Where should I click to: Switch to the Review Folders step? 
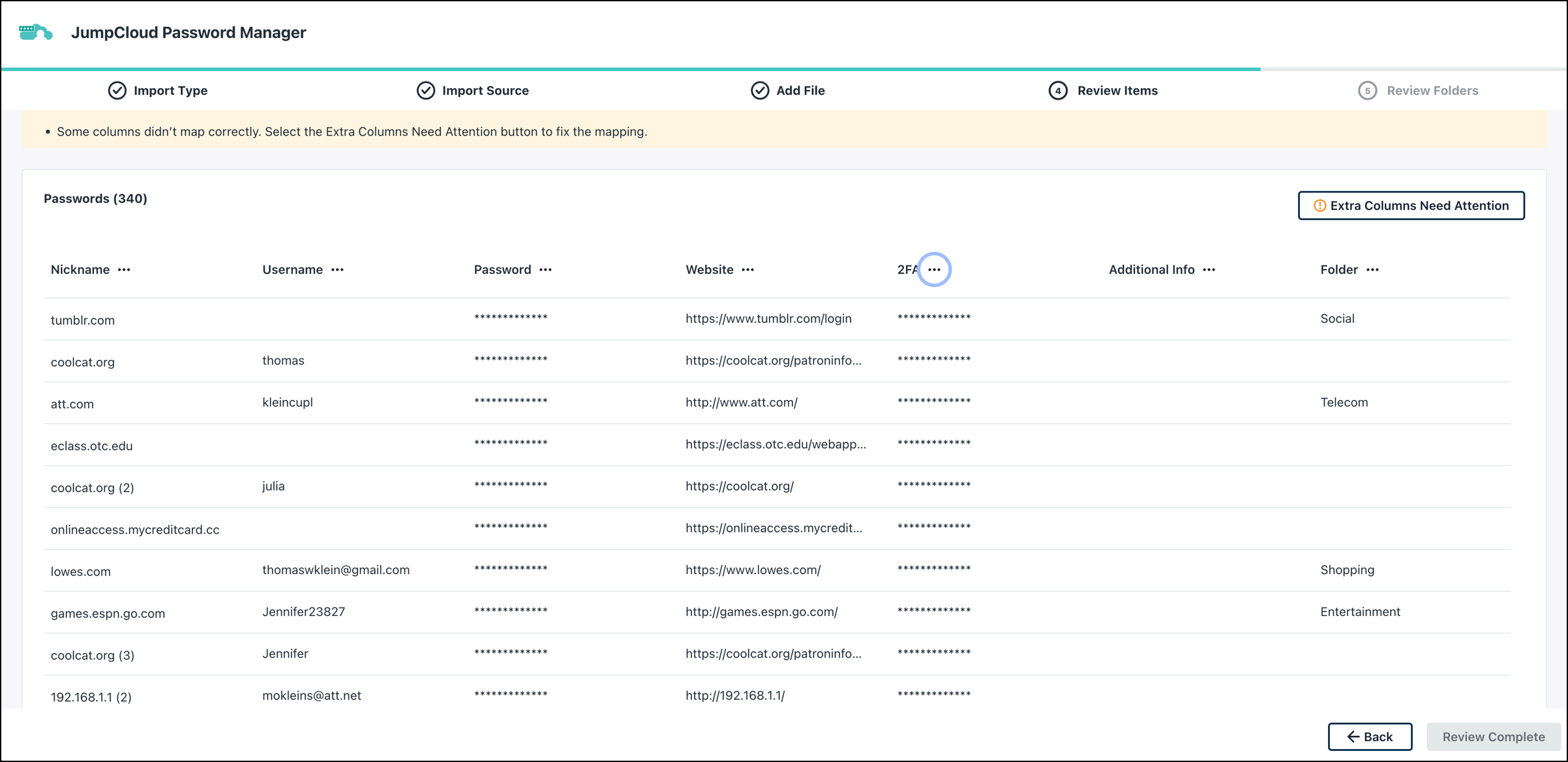coord(1432,90)
